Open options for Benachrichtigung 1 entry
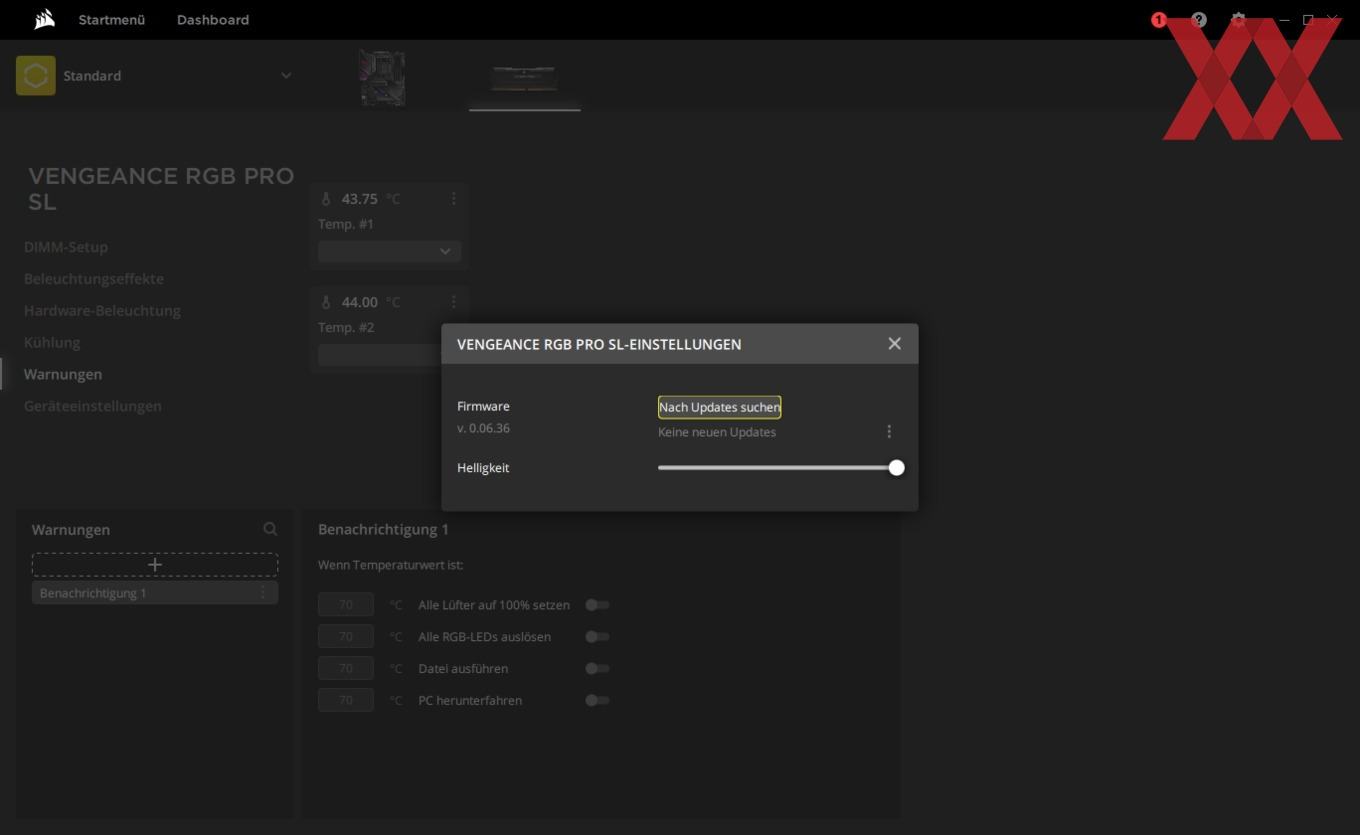The height and width of the screenshot is (835, 1360). pyautogui.click(x=264, y=593)
